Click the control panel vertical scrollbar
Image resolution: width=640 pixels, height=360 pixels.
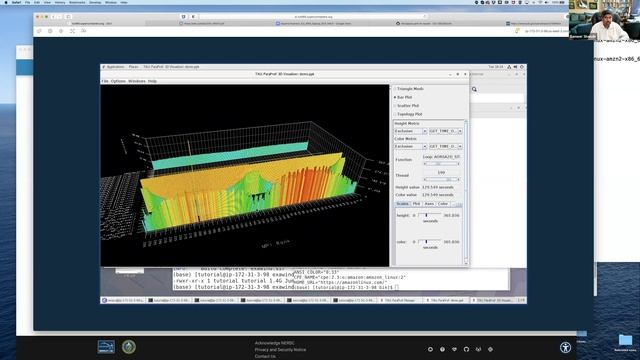pos(466,192)
